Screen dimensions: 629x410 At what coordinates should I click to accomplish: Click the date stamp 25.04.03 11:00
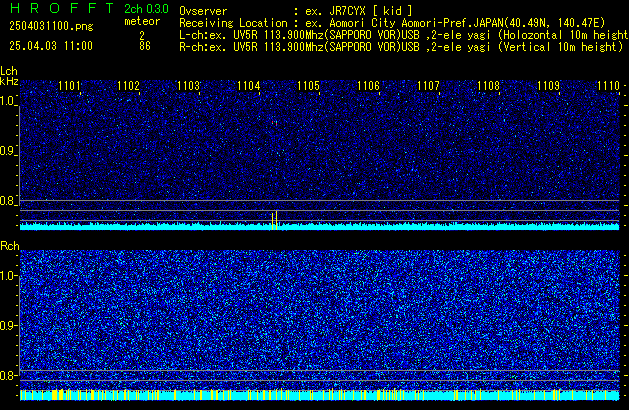[51, 46]
